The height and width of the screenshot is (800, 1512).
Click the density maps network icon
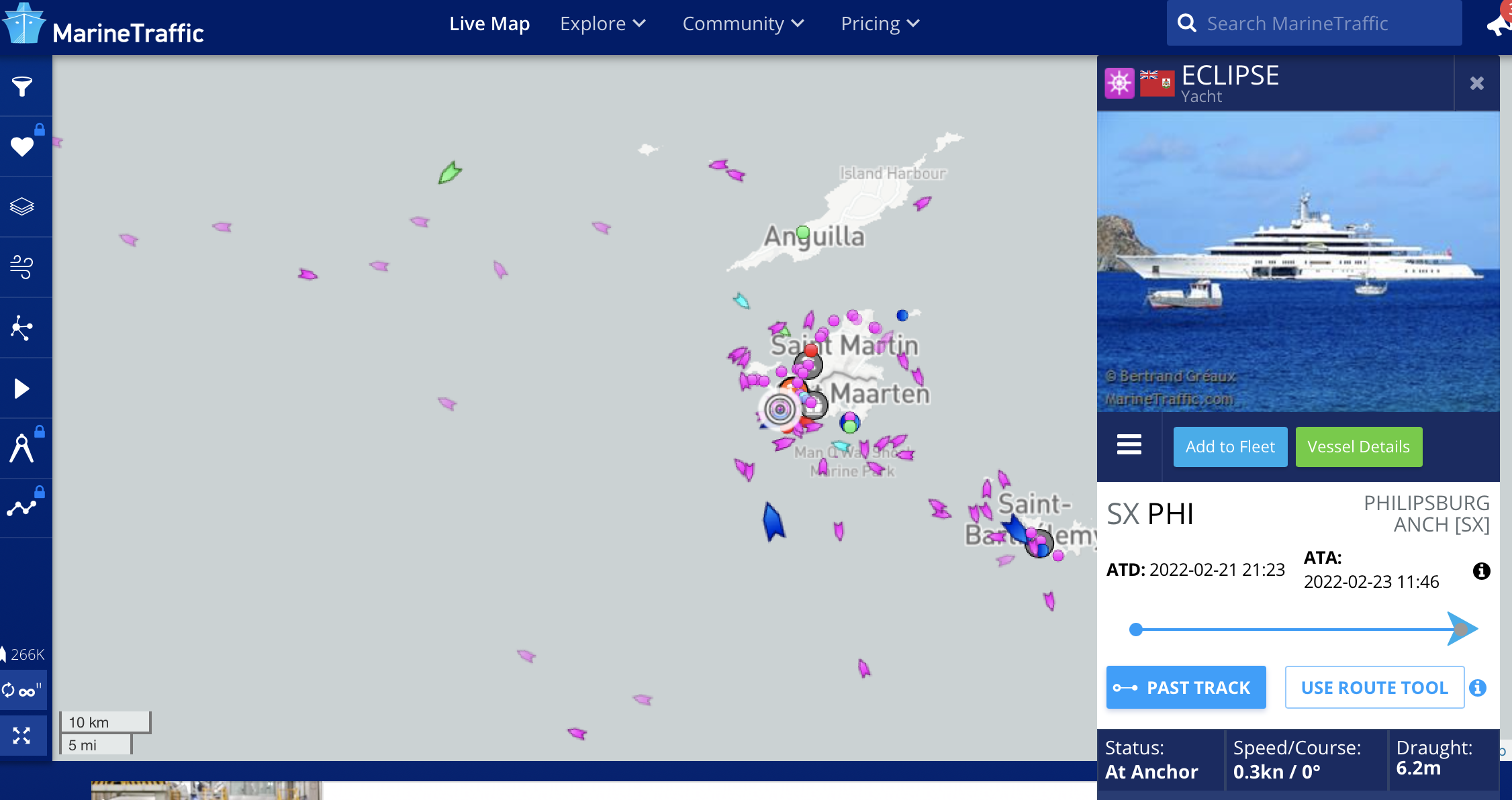point(22,328)
